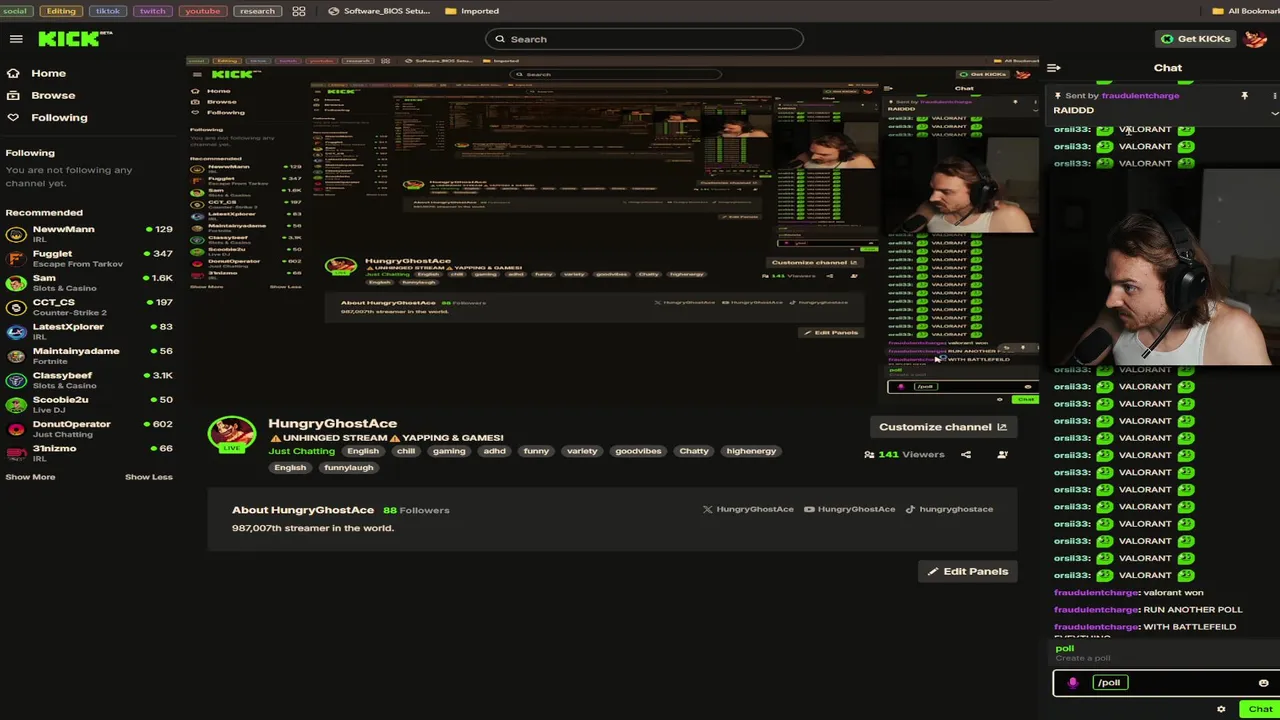This screenshot has height=720, width=1280.
Task: Open NewwMann recommended channel
Action: (89, 234)
